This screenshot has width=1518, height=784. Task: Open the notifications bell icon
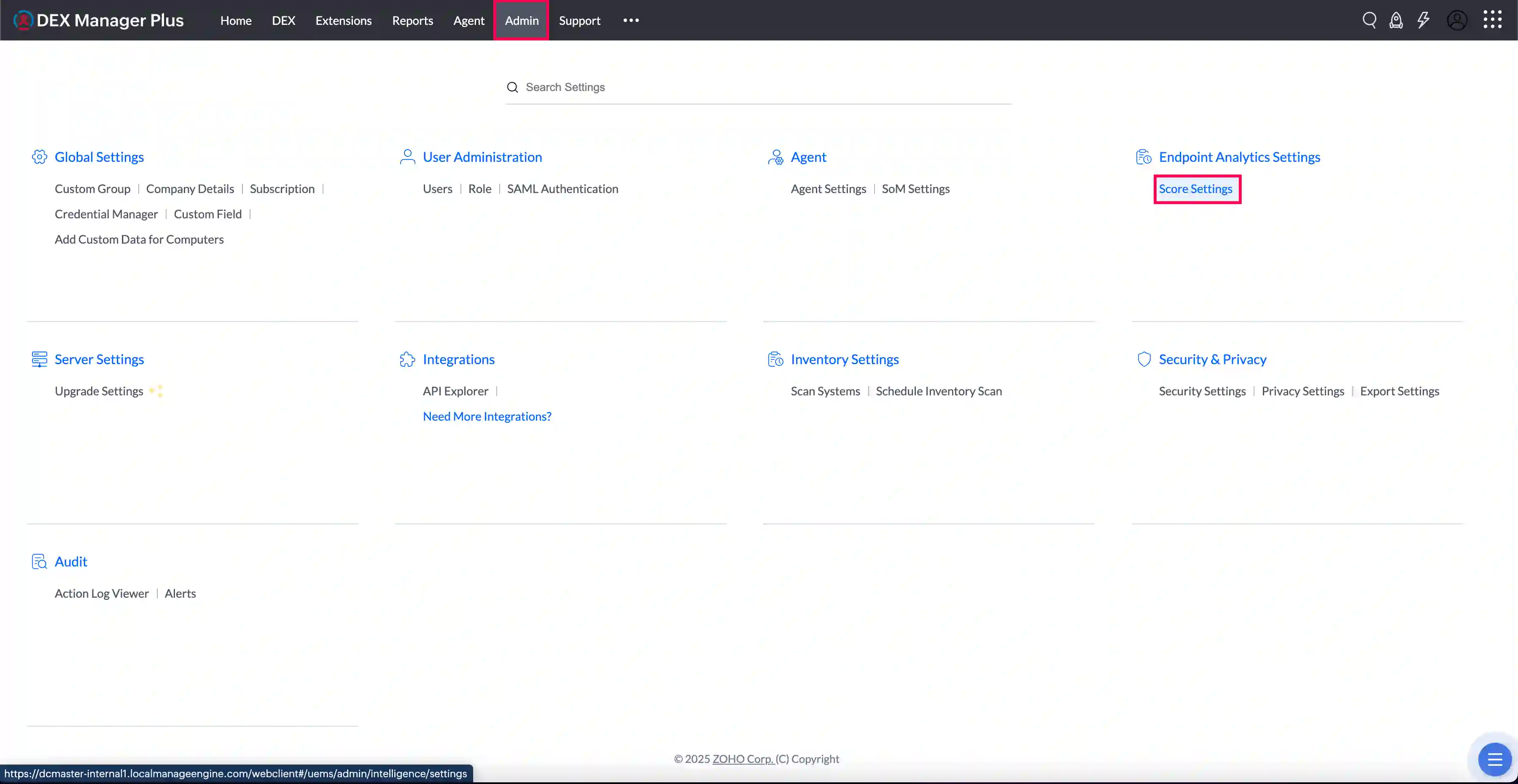1397,19
